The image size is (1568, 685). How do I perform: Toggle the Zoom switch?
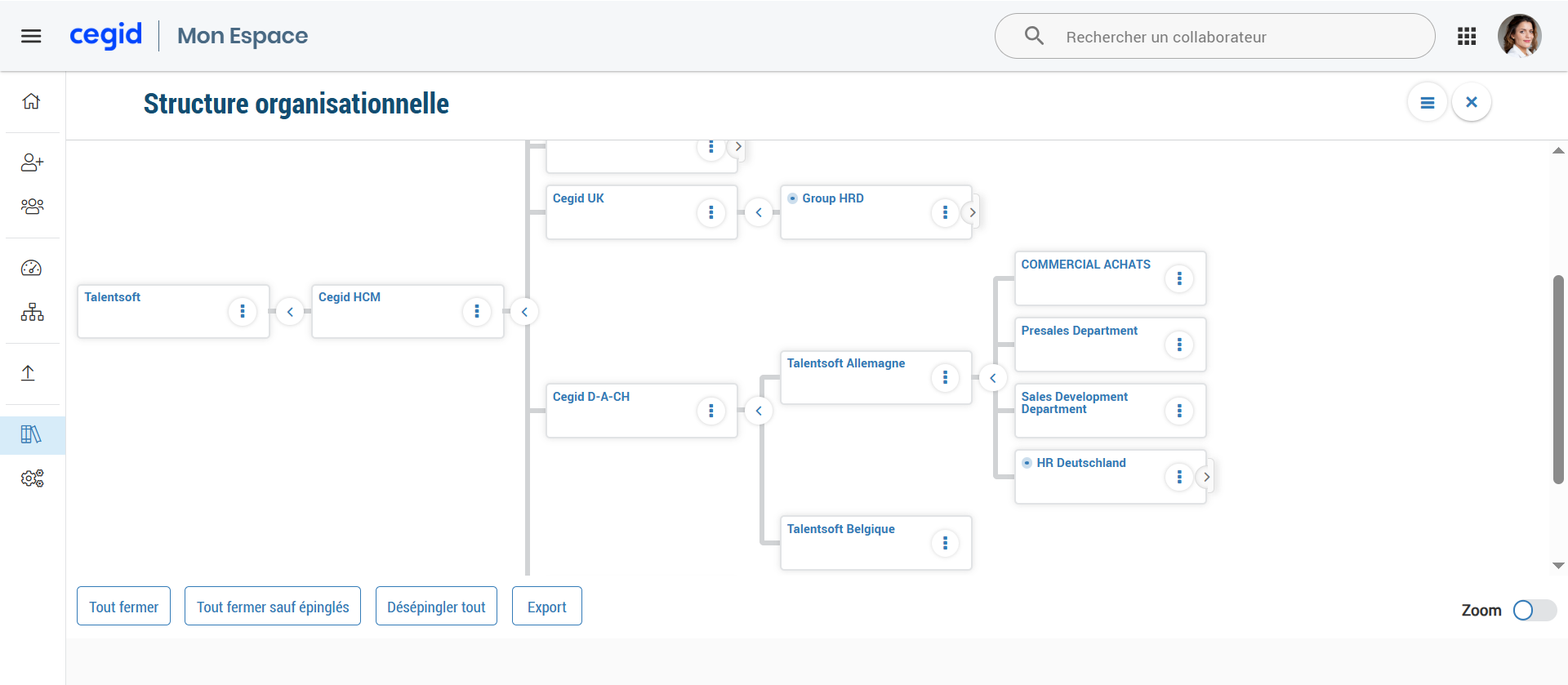click(x=1533, y=610)
